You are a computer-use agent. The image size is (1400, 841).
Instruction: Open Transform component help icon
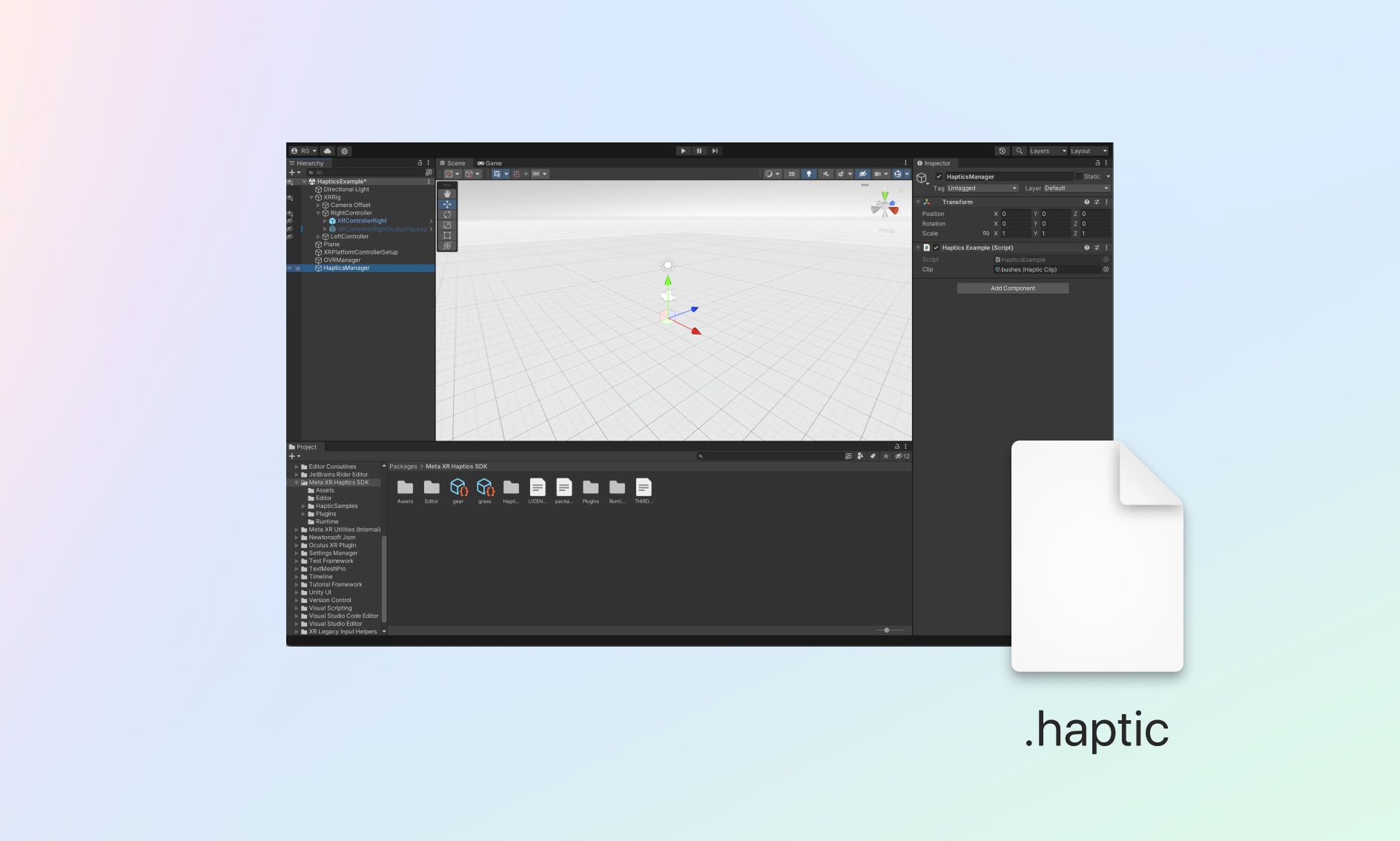point(1087,202)
